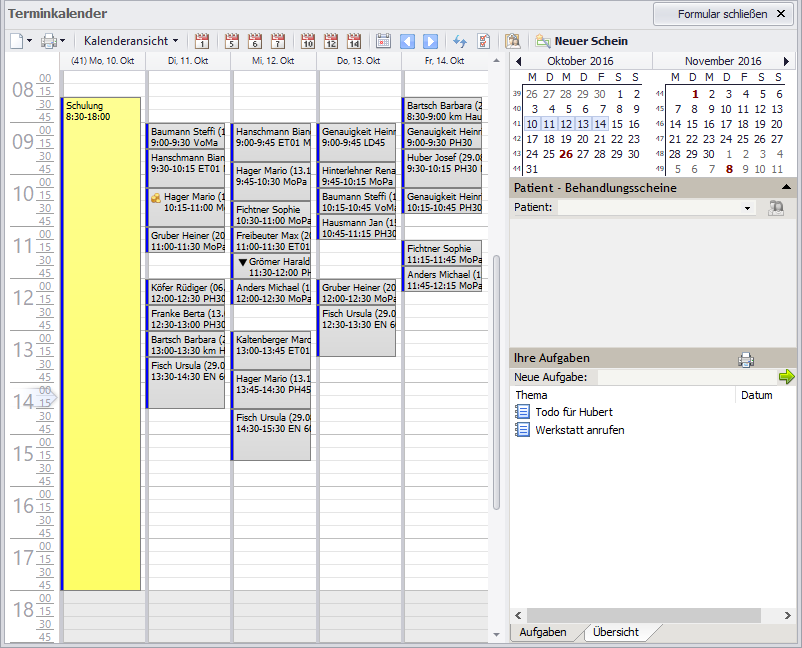Switch to the 14-day calendar view
This screenshot has height=648, width=802.
click(354, 41)
